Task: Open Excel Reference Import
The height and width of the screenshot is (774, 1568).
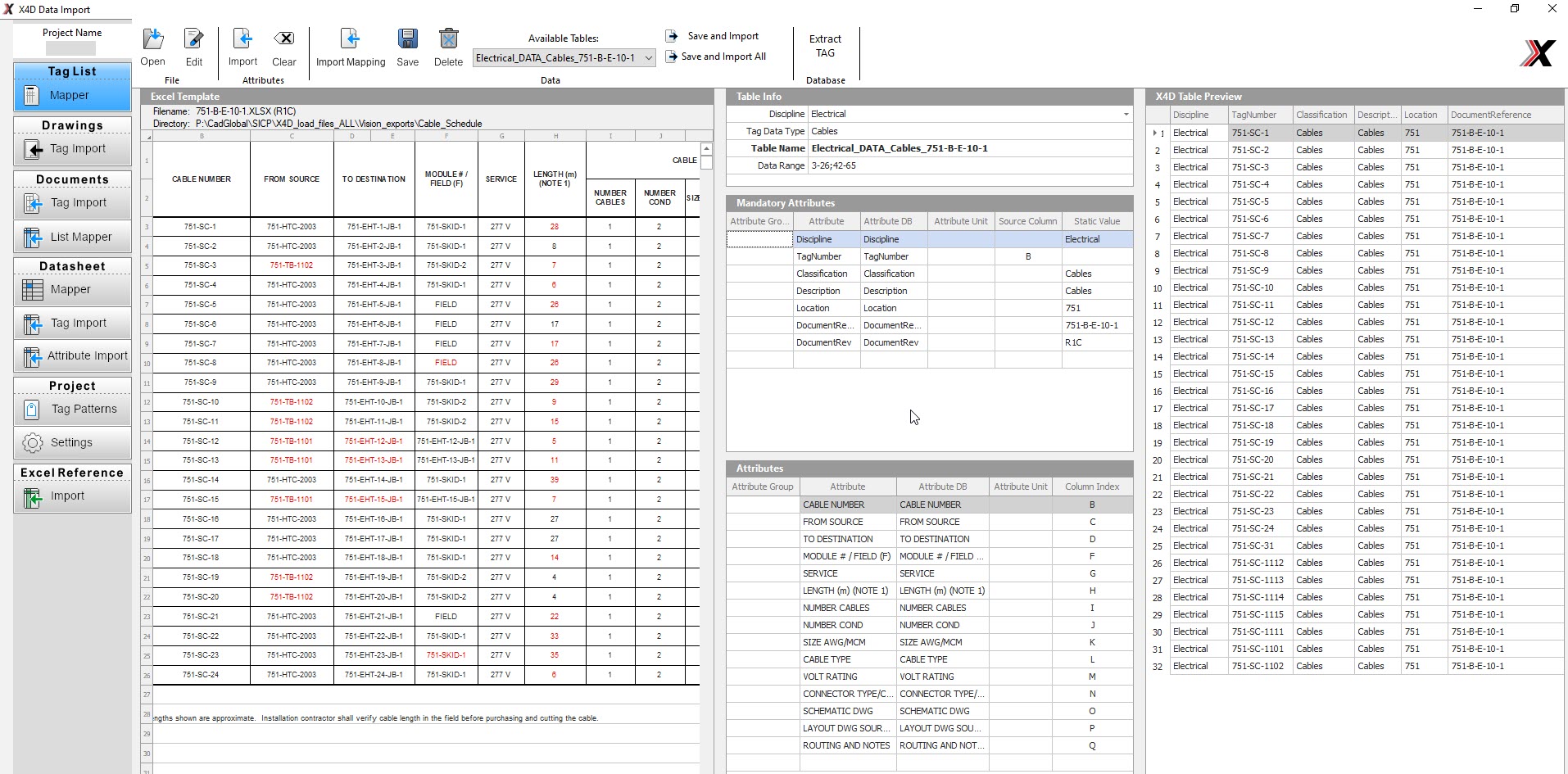Action: click(72, 496)
